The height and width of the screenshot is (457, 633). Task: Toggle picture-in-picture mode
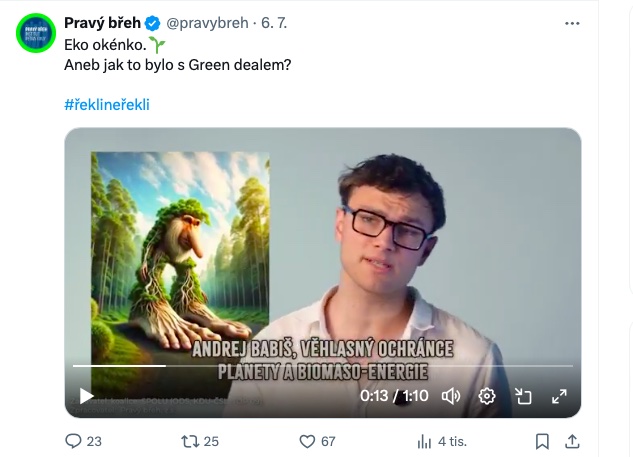coord(523,396)
